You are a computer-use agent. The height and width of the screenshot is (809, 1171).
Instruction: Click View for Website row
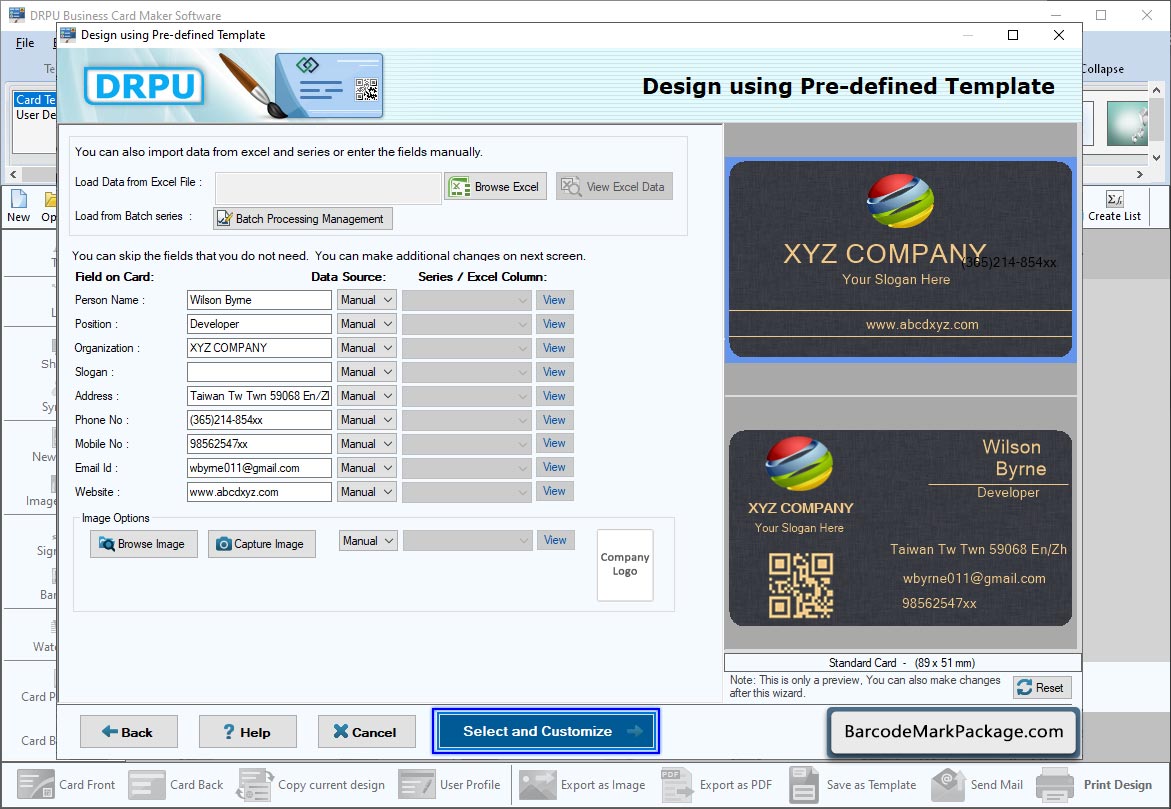pyautogui.click(x=554, y=492)
